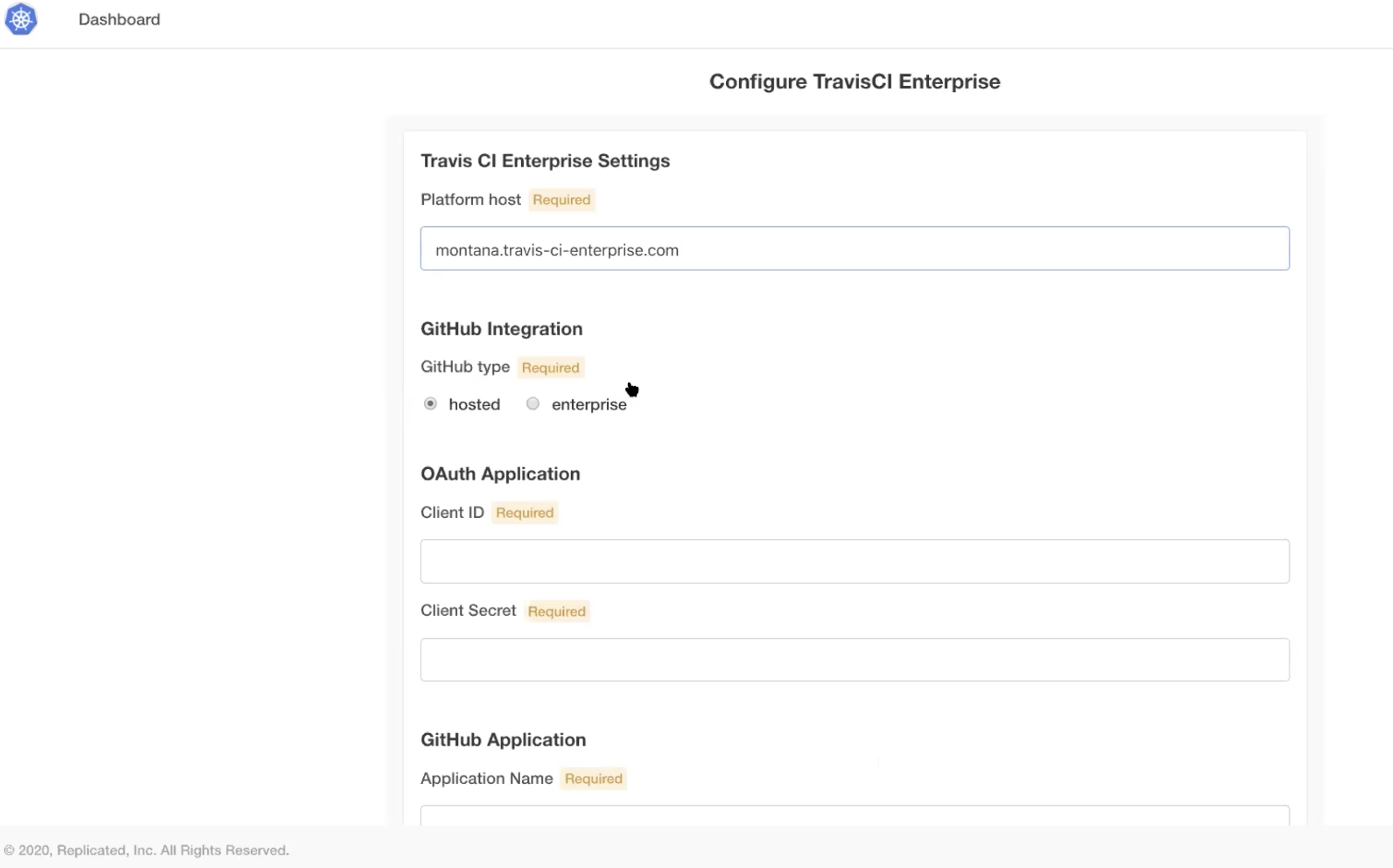The image size is (1393, 868).
Task: Click the Configure TravisCI Enterprise heading
Action: click(854, 81)
